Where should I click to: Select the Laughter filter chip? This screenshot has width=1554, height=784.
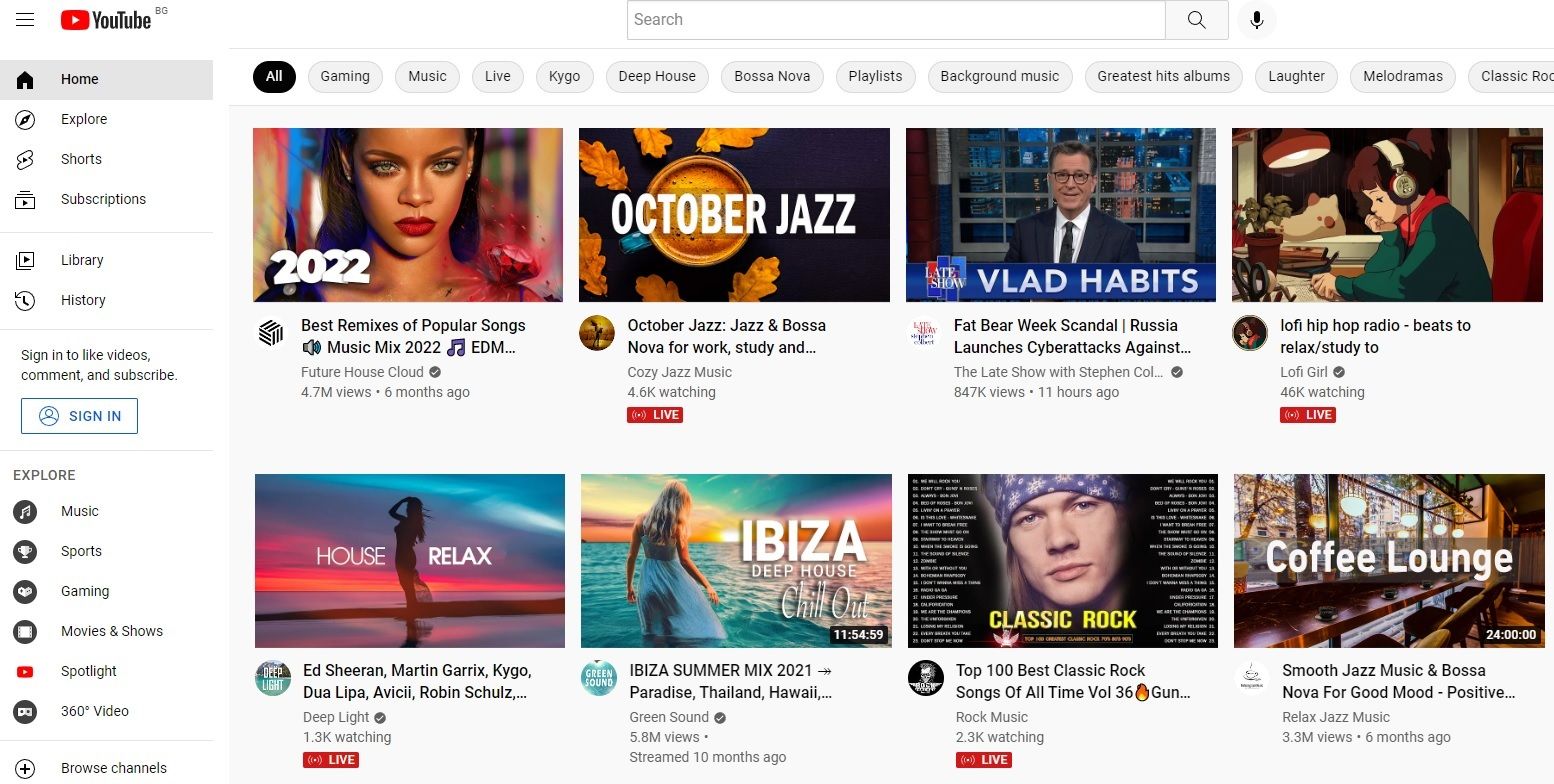pos(1297,77)
